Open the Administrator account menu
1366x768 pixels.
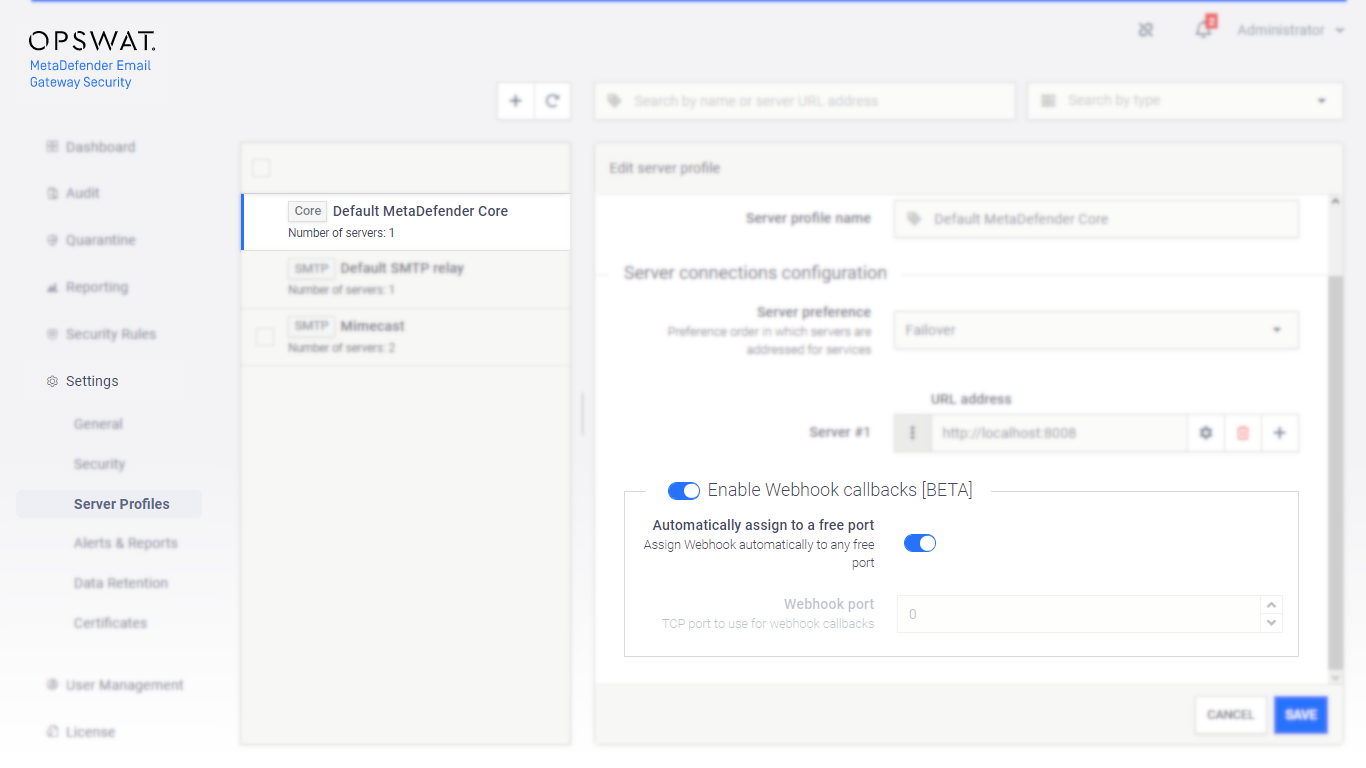(1290, 30)
